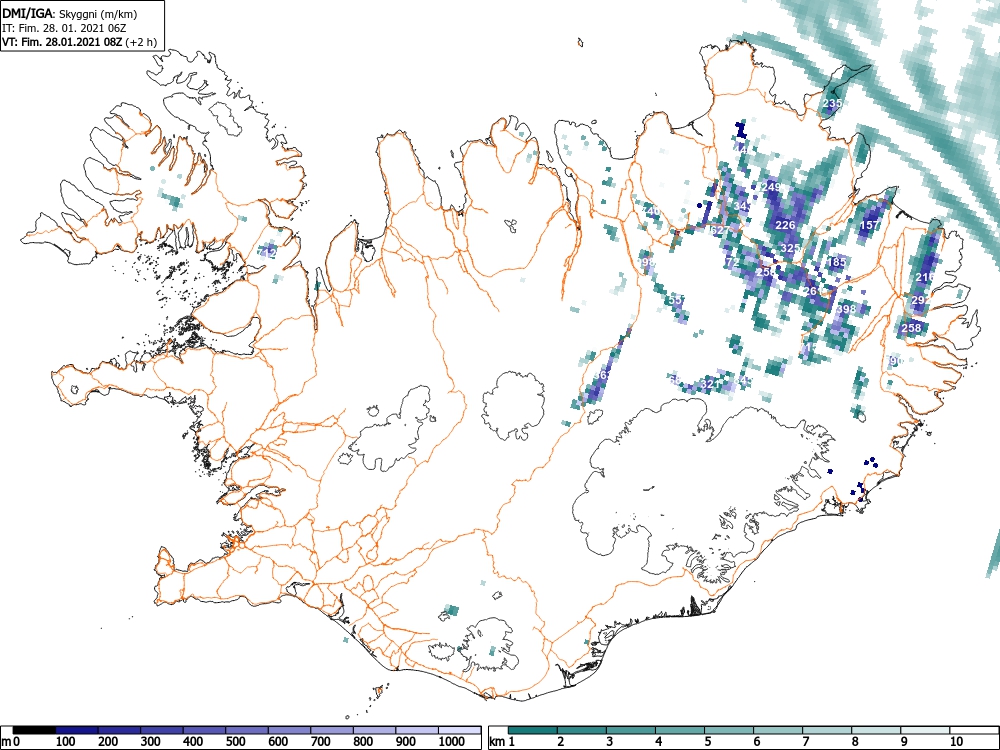Click the '4' tick on the kilometre scale

659,742
